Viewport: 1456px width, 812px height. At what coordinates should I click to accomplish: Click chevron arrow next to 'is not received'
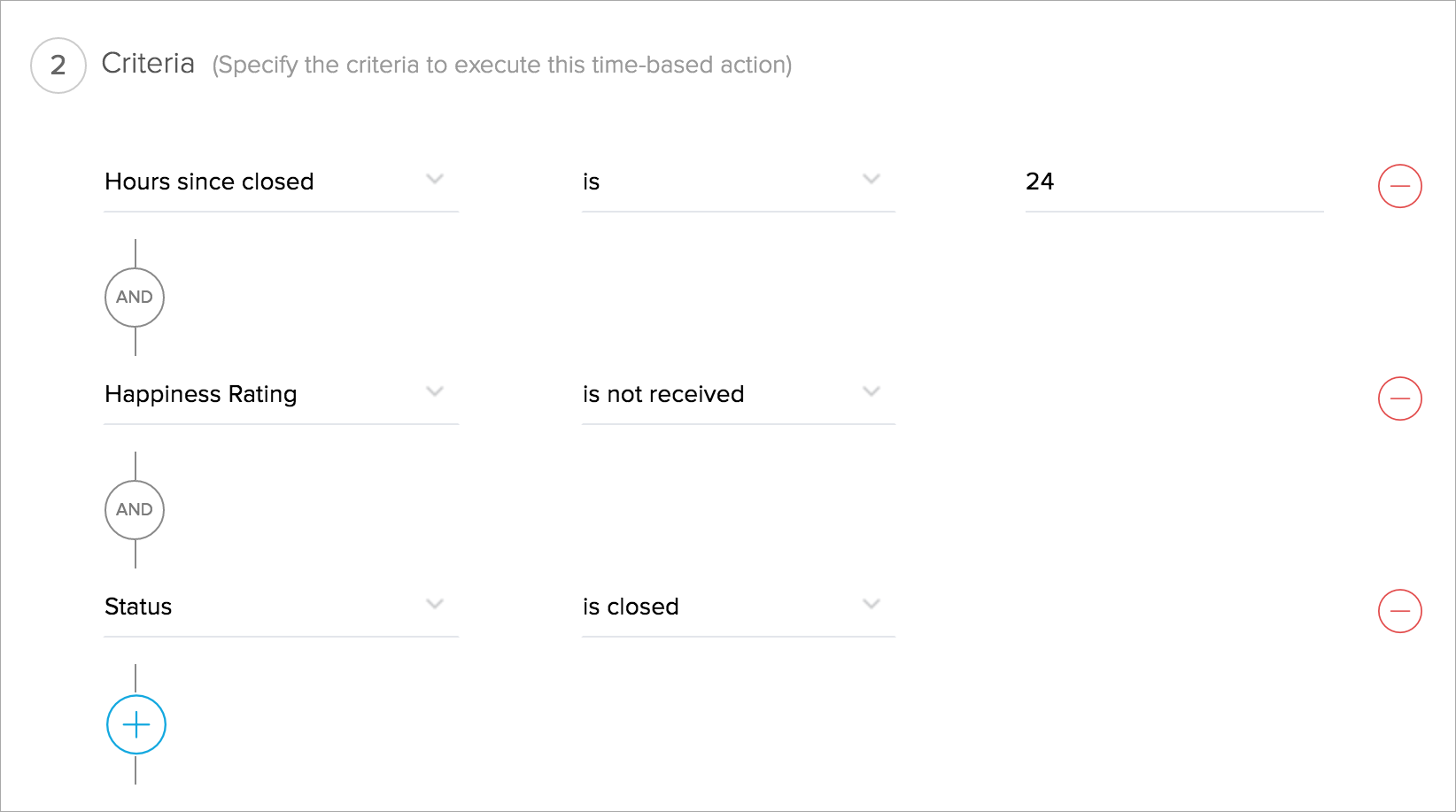(871, 391)
